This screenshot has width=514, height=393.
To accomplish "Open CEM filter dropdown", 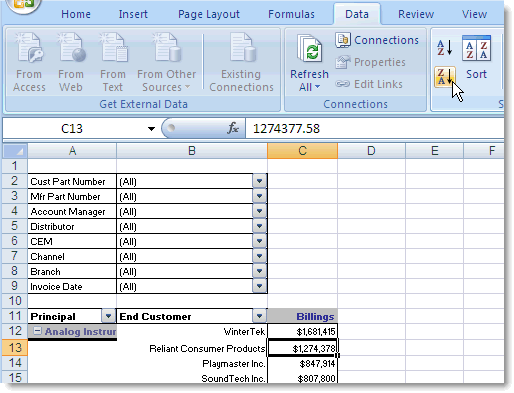I will pos(259,241).
